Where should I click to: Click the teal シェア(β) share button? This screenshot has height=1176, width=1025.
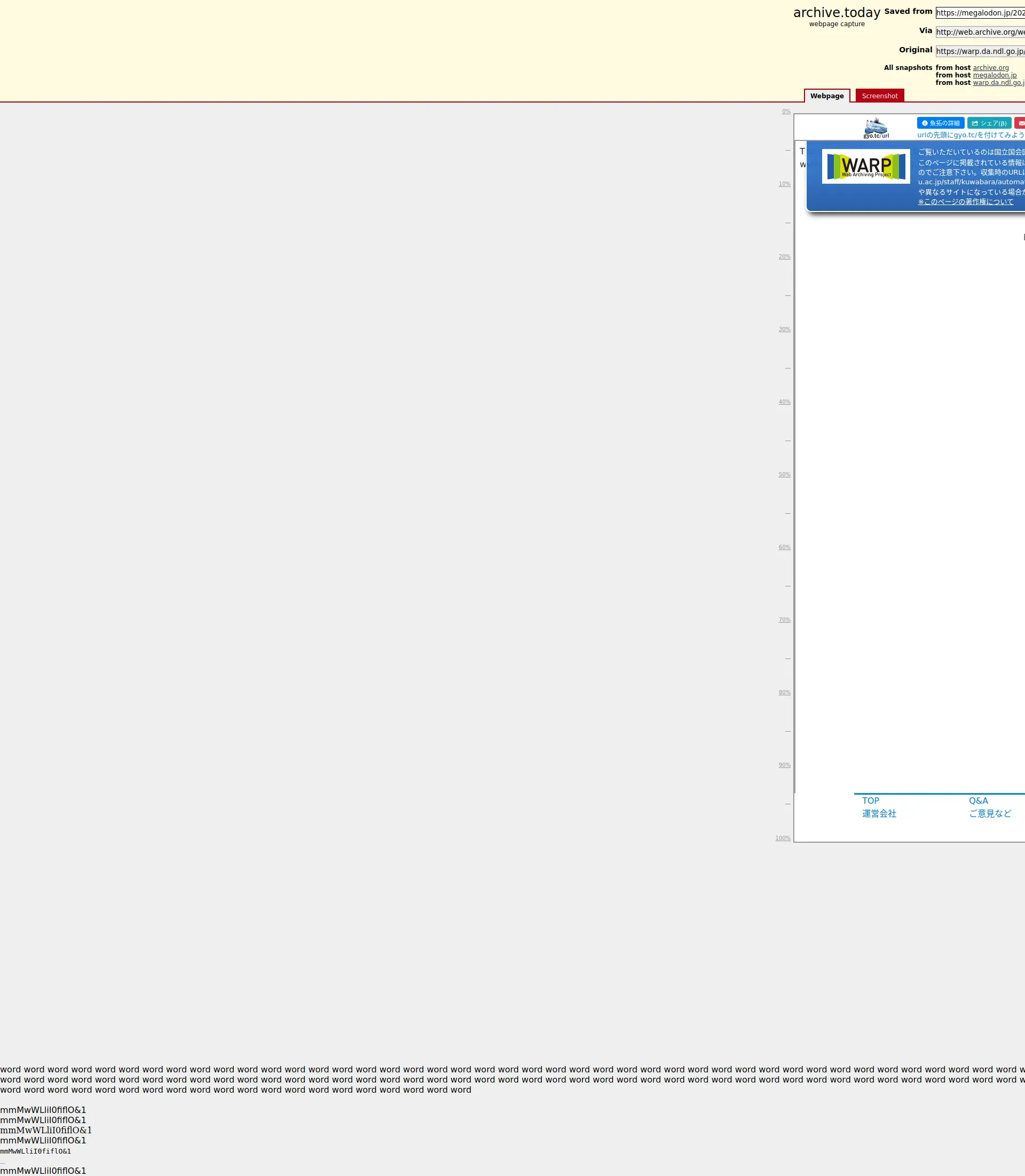(989, 123)
